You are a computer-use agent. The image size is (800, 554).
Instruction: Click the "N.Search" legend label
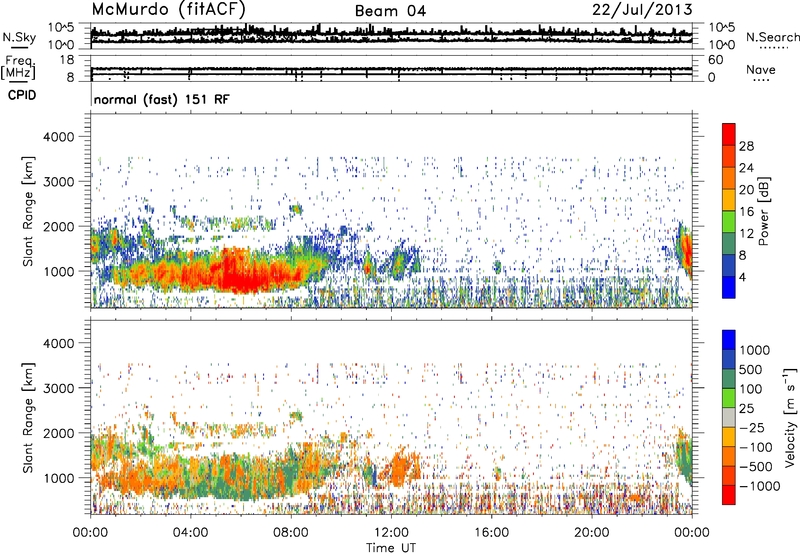click(772, 37)
